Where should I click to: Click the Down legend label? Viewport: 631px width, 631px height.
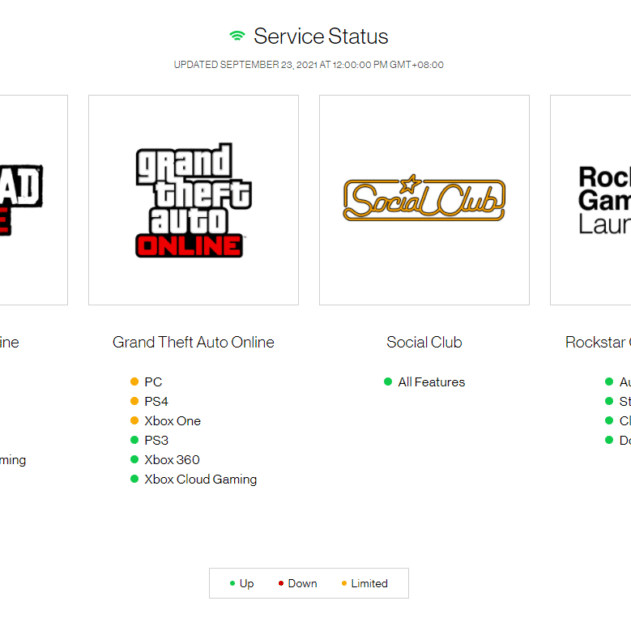[x=303, y=583]
